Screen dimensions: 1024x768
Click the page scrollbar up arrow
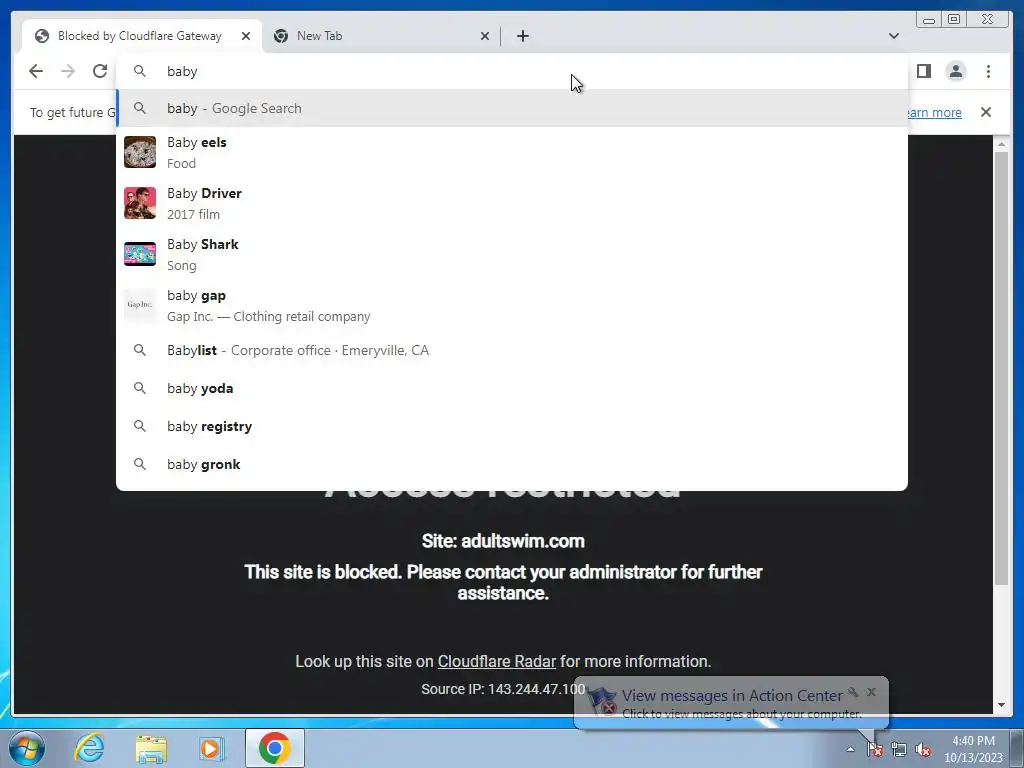point(1001,143)
